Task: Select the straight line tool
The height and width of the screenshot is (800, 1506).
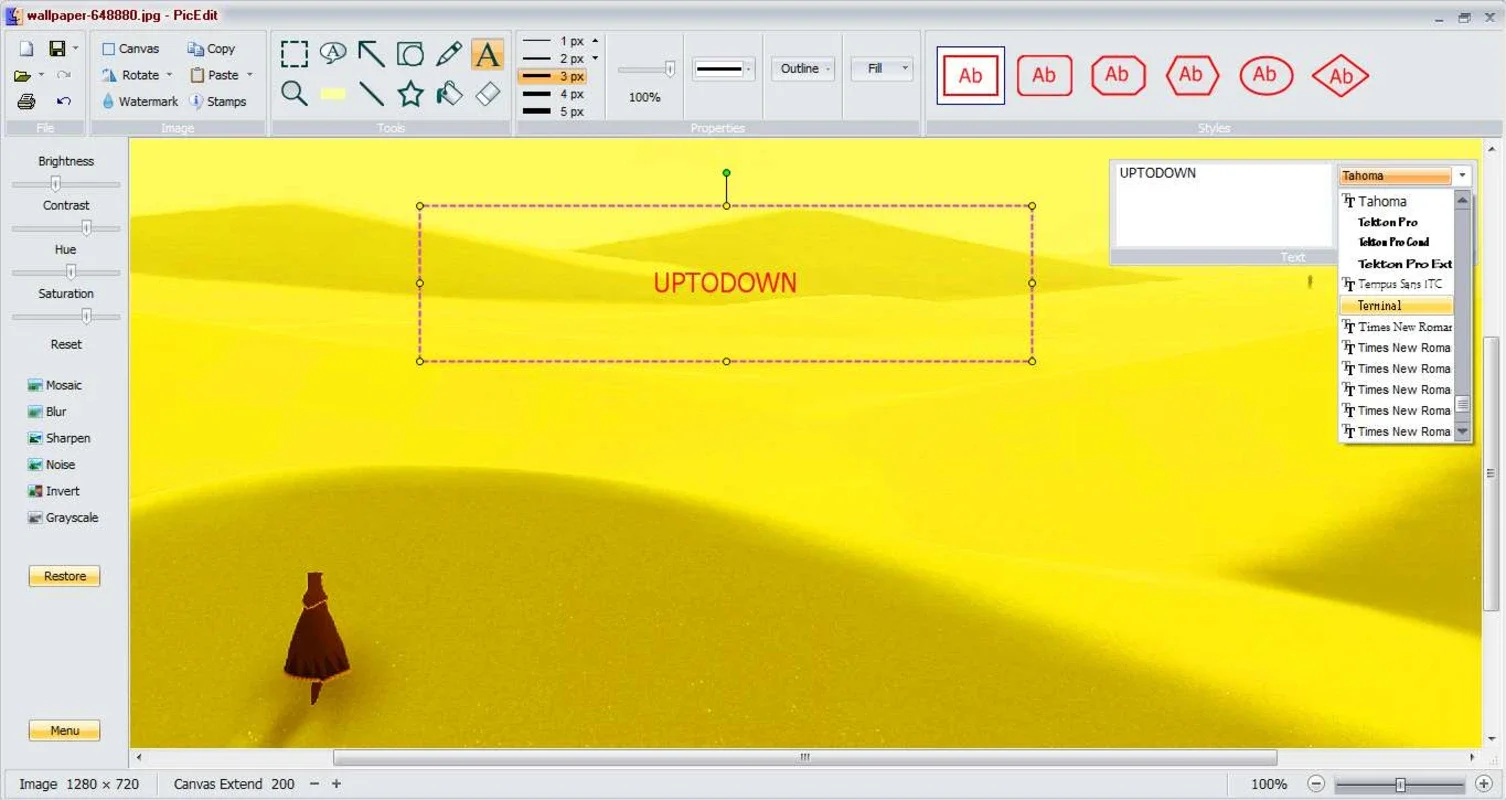Action: (x=371, y=93)
